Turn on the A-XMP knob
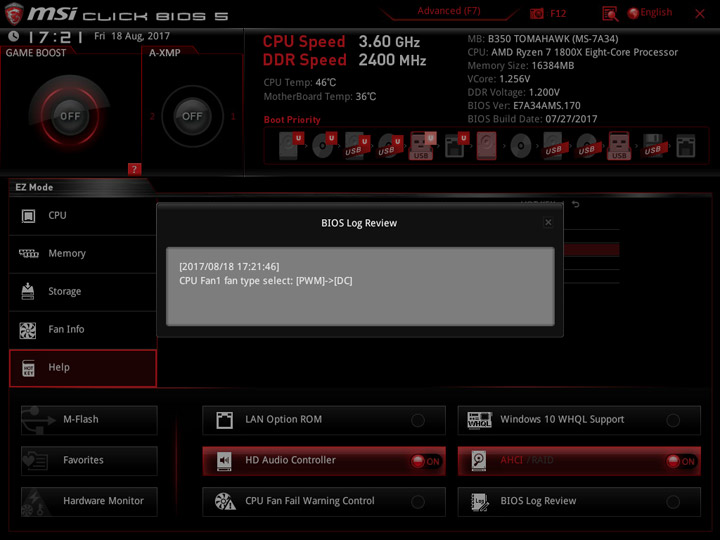Screen dimensions: 720x540 pos(192,116)
